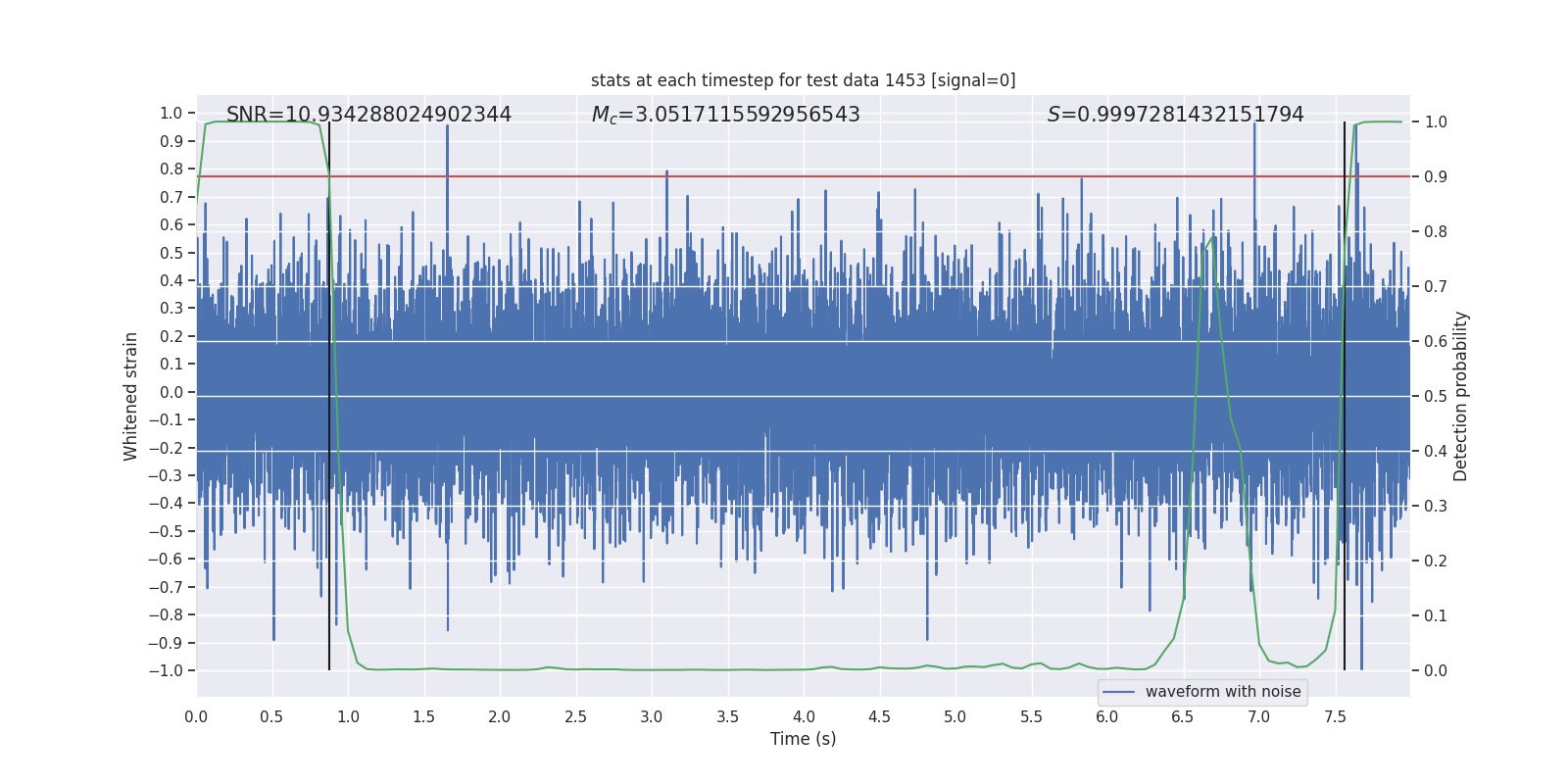Click the 'Whitened strain' y-axis label
The height and width of the screenshot is (784, 1568).
tap(130, 396)
